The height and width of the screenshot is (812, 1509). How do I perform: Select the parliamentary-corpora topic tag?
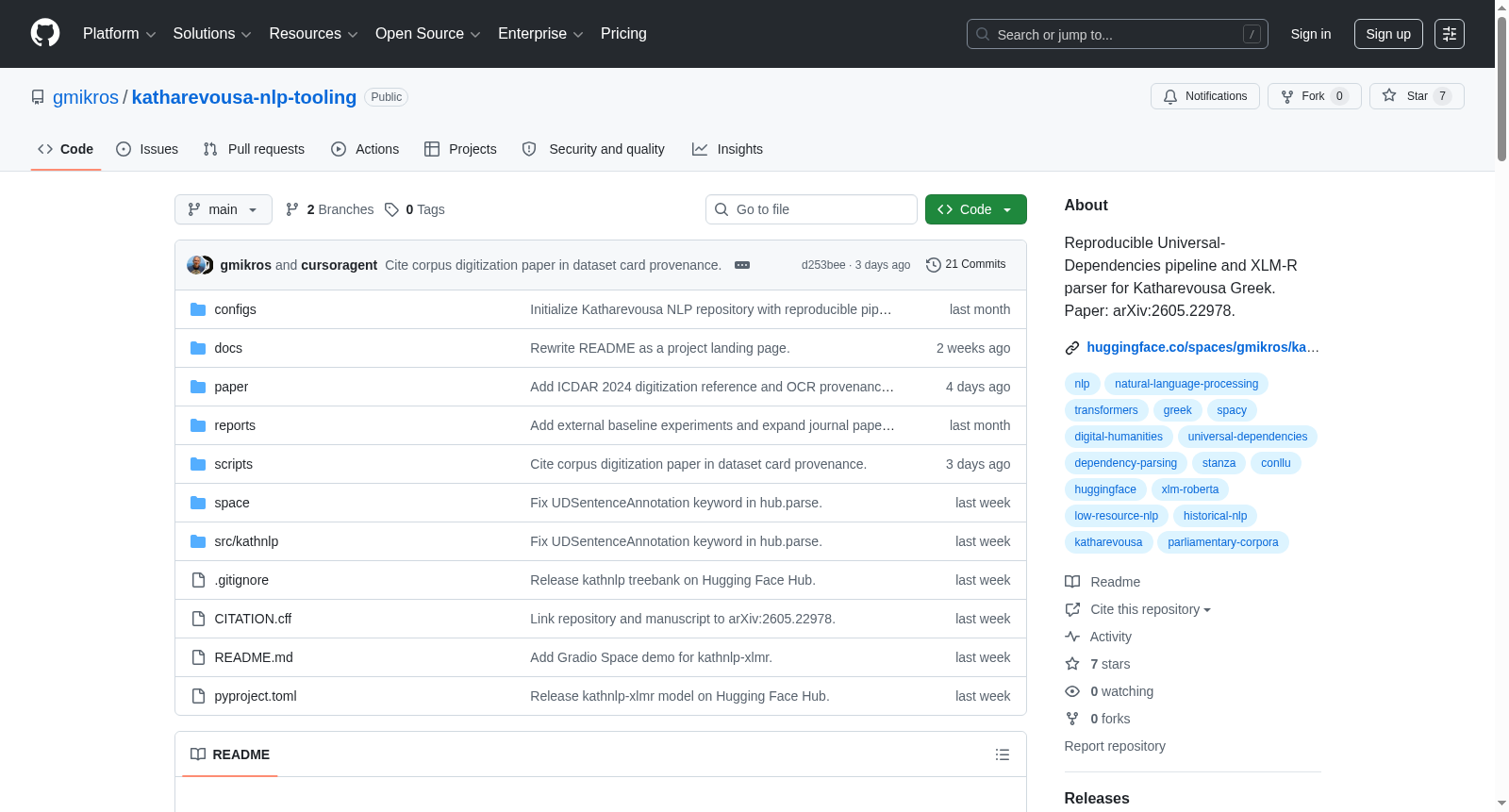[1223, 542]
